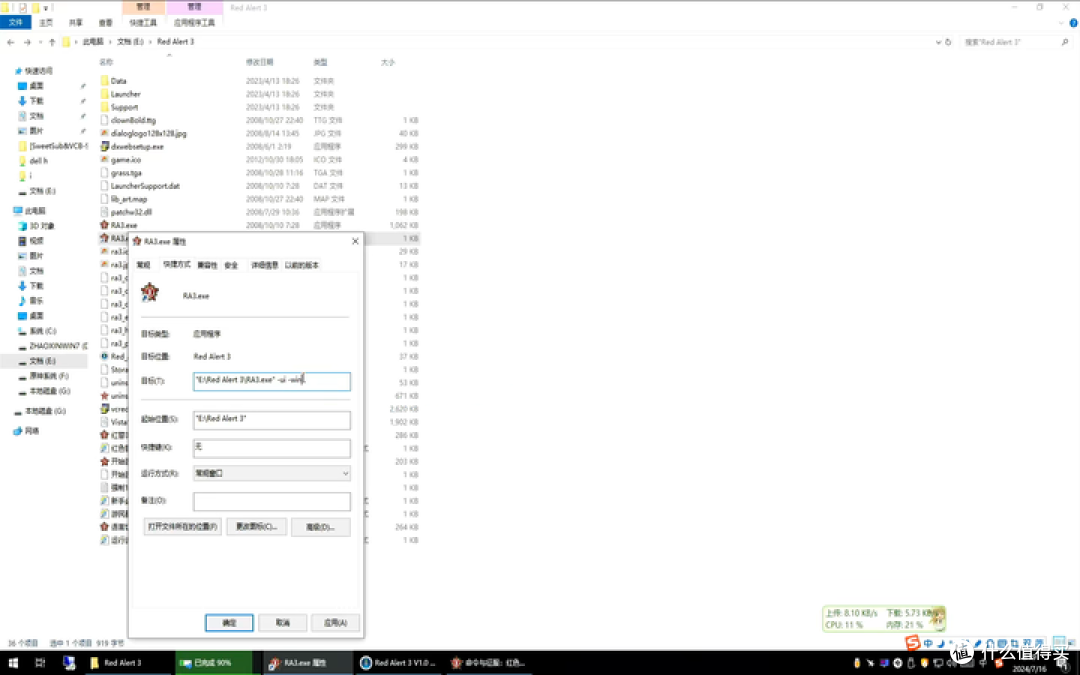Expand the address bar history dropdown

click(938, 42)
